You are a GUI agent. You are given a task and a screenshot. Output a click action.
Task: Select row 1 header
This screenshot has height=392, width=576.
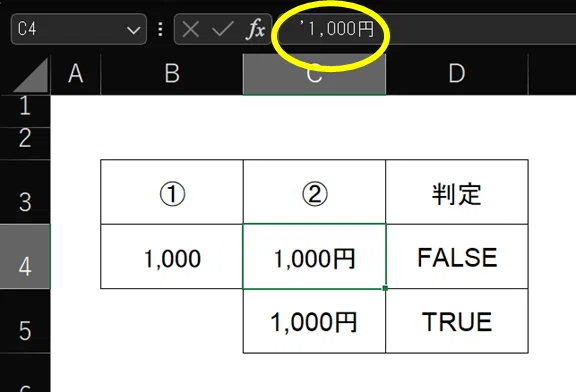(25, 111)
